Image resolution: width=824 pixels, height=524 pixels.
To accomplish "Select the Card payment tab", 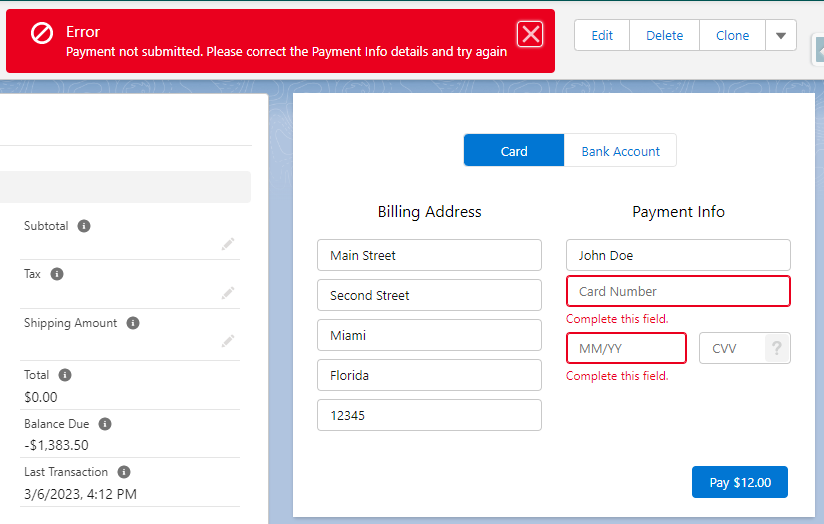I will click(x=514, y=150).
